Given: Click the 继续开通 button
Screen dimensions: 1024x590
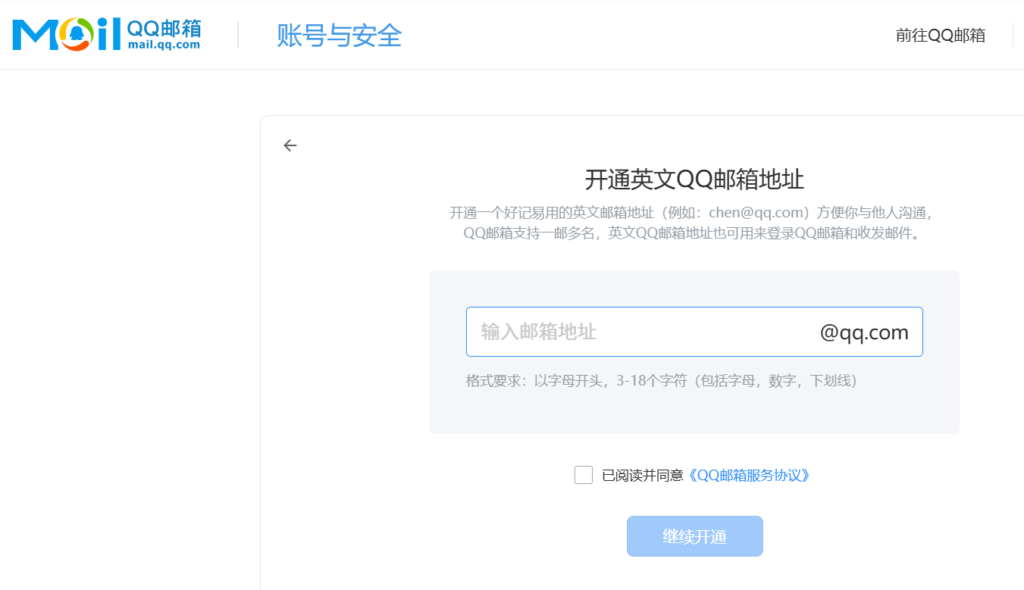Looking at the screenshot, I should 694,536.
